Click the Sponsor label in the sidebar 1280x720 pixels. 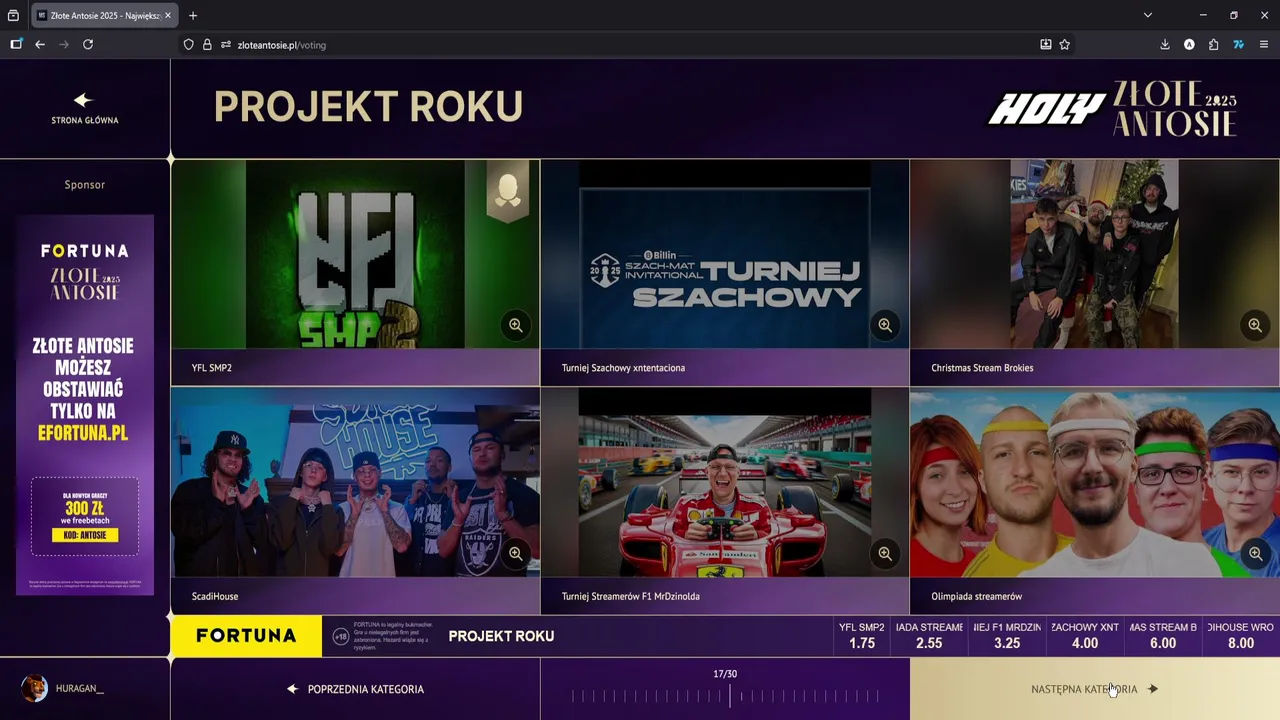tap(85, 185)
